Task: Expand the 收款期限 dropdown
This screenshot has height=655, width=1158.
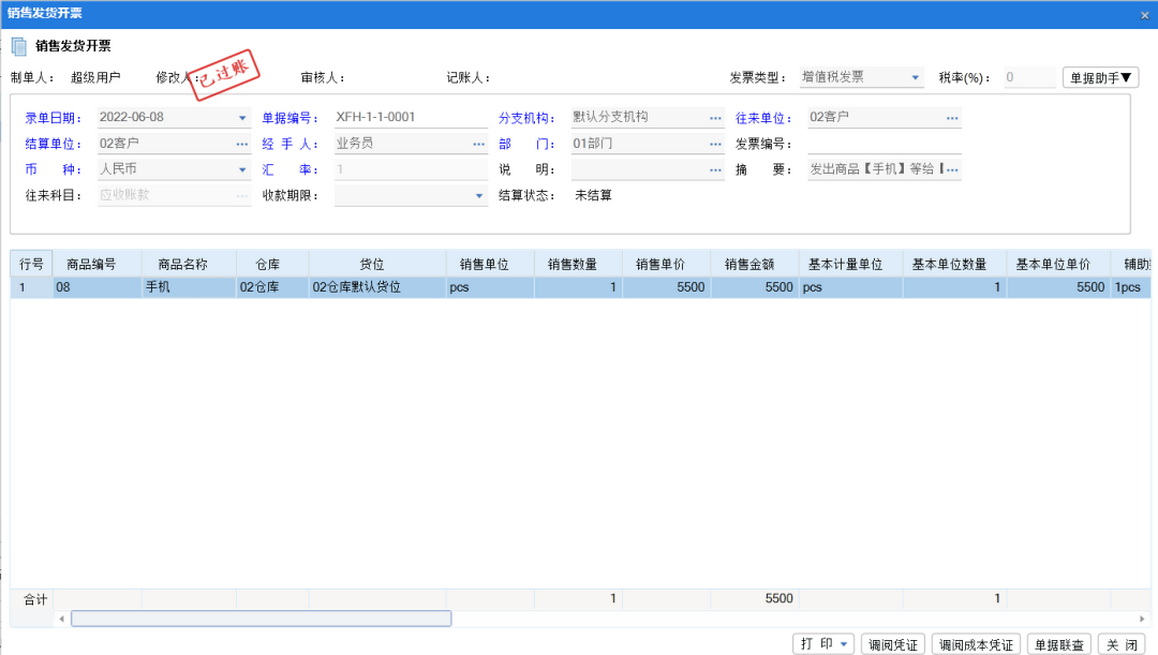Action: pos(479,196)
